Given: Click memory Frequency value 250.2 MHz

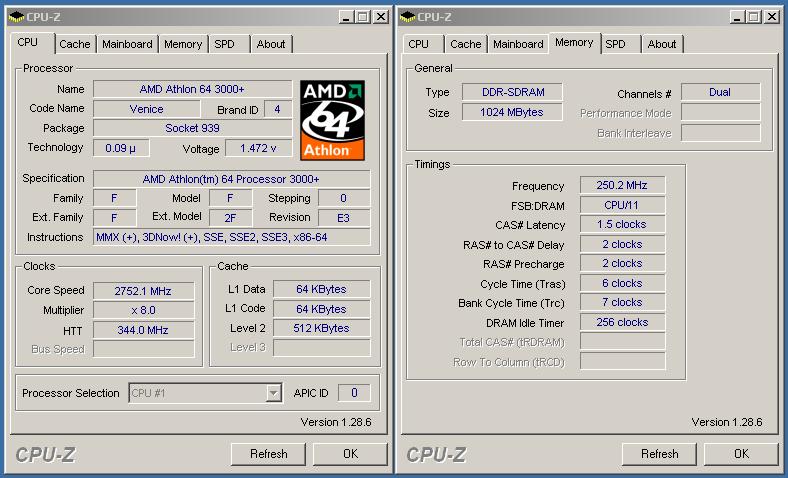Looking at the screenshot, I should [622, 185].
